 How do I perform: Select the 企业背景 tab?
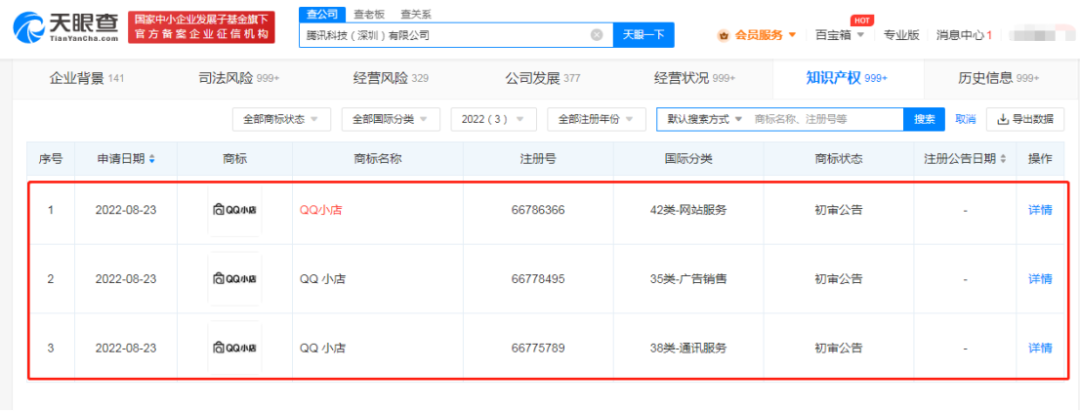pyautogui.click(x=87, y=78)
